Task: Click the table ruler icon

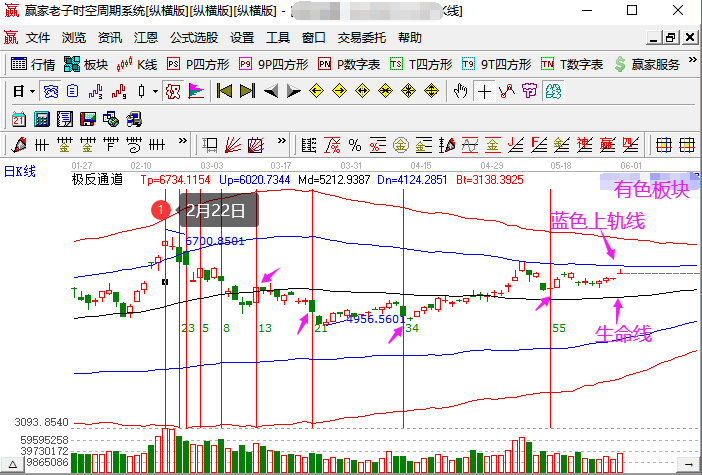Action: click(309, 145)
